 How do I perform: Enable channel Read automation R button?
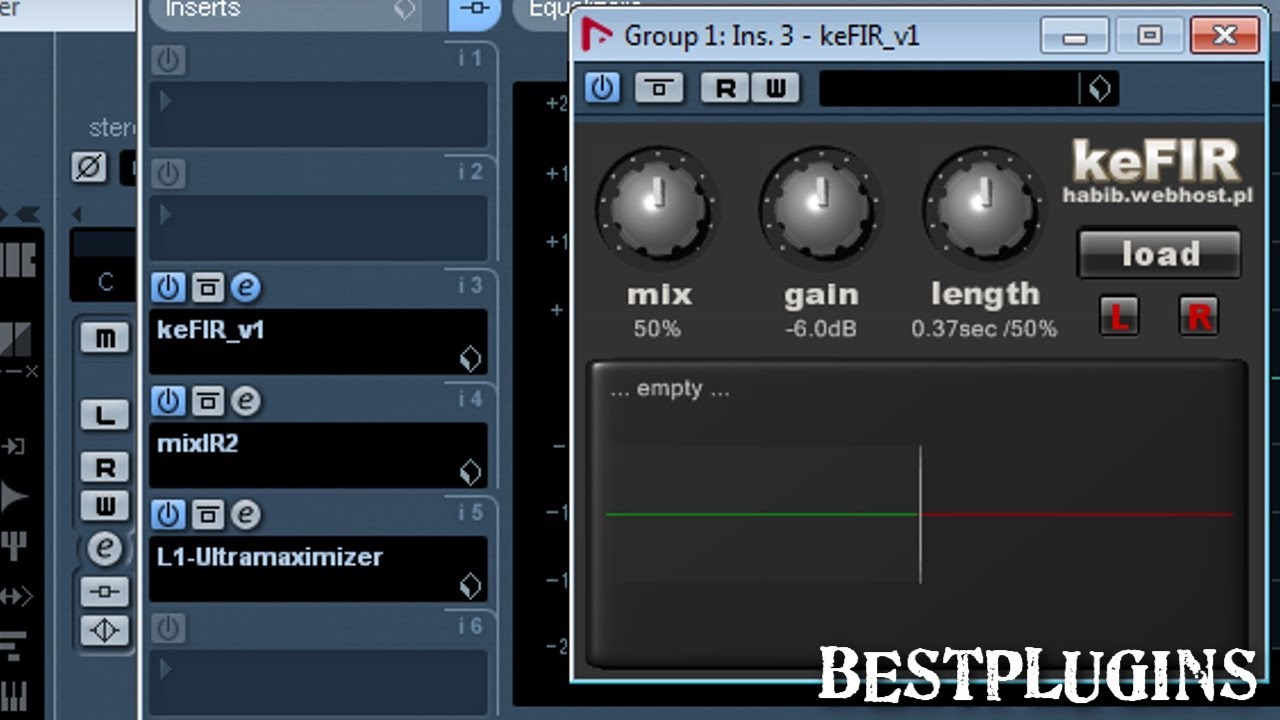coord(105,467)
